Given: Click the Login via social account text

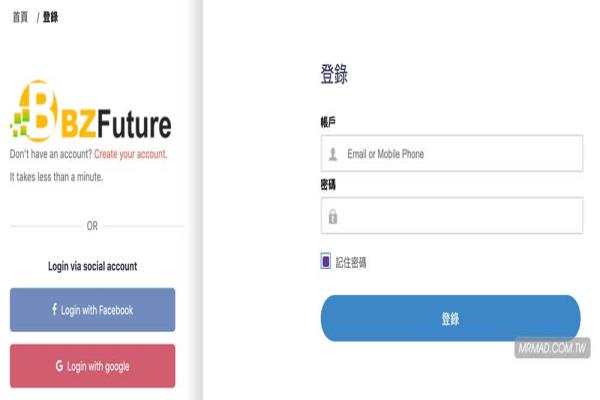Looking at the screenshot, I should pos(93,266).
